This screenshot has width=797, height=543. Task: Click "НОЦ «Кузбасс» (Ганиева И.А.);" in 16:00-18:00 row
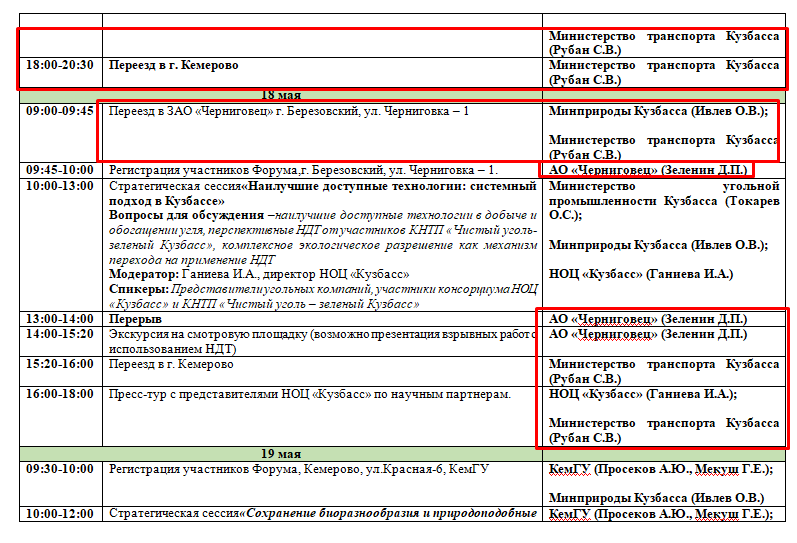[643, 394]
